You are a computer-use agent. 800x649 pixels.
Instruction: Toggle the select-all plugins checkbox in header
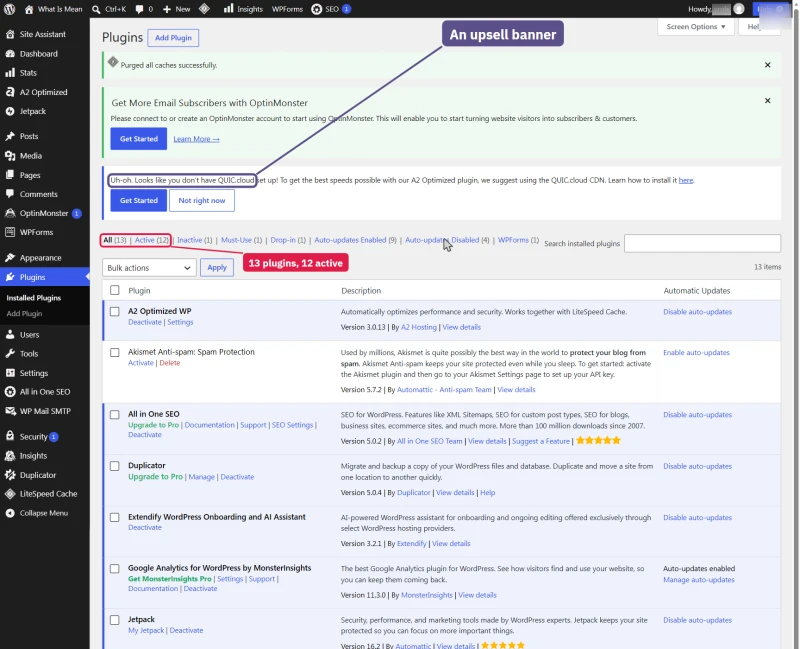(115, 290)
